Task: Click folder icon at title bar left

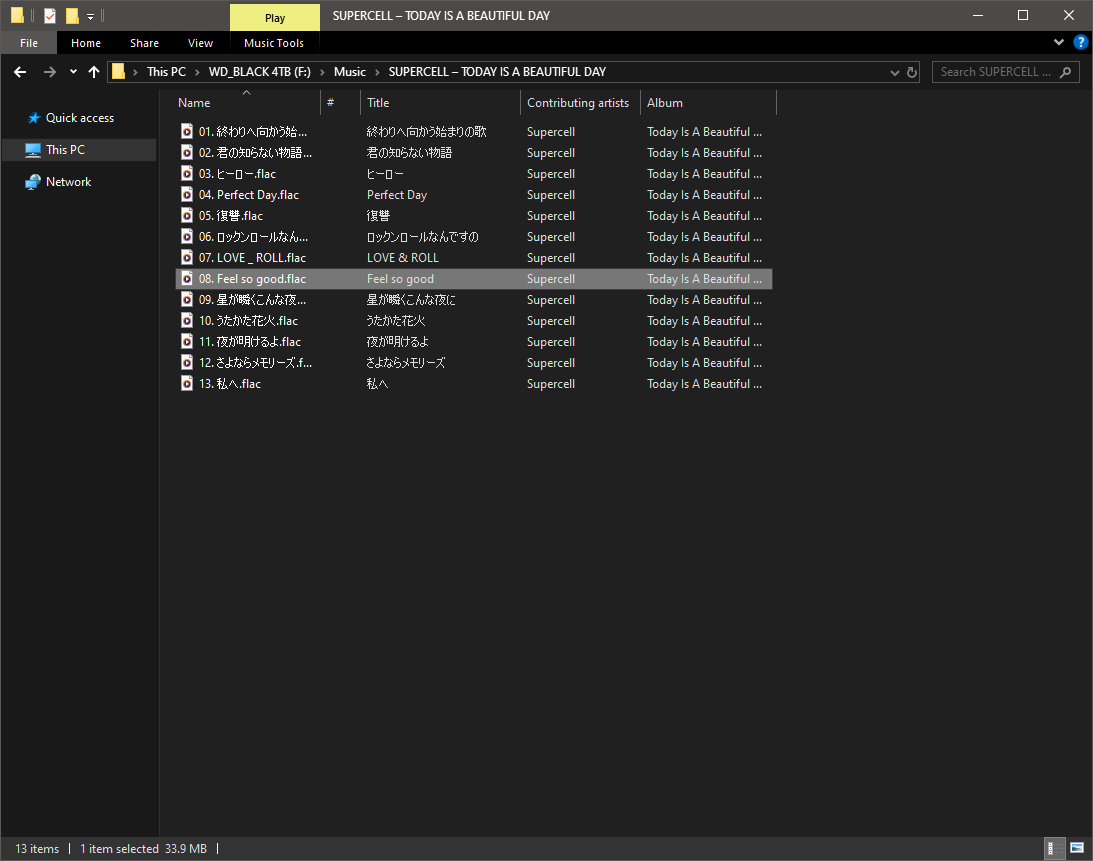Action: coord(17,15)
